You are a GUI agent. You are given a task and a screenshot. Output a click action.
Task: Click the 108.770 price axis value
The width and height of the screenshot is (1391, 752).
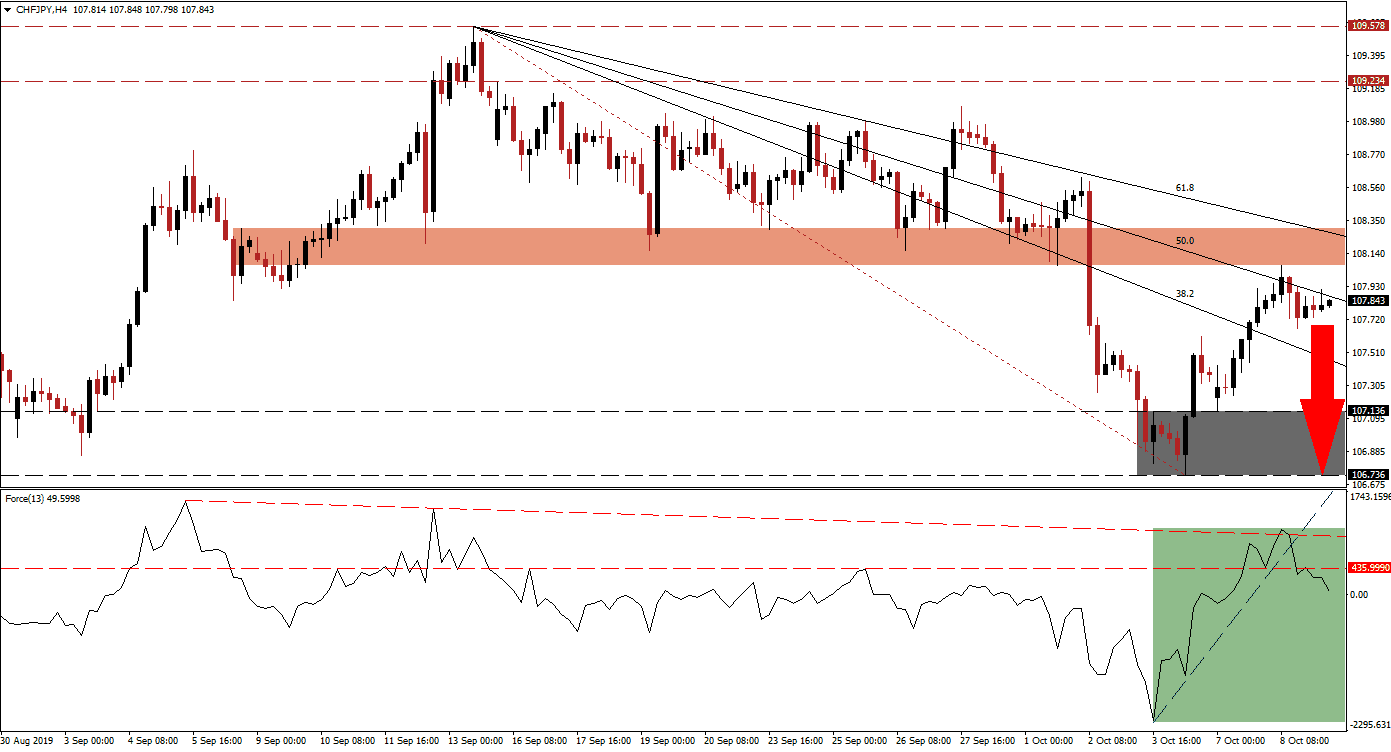click(x=1368, y=155)
